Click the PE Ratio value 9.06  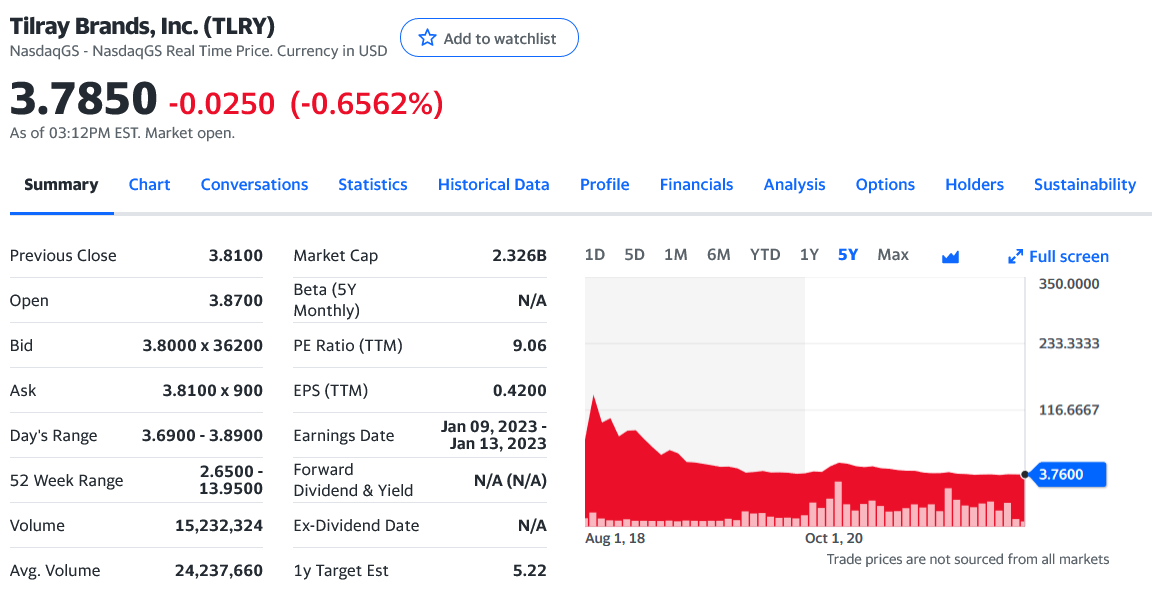point(530,345)
